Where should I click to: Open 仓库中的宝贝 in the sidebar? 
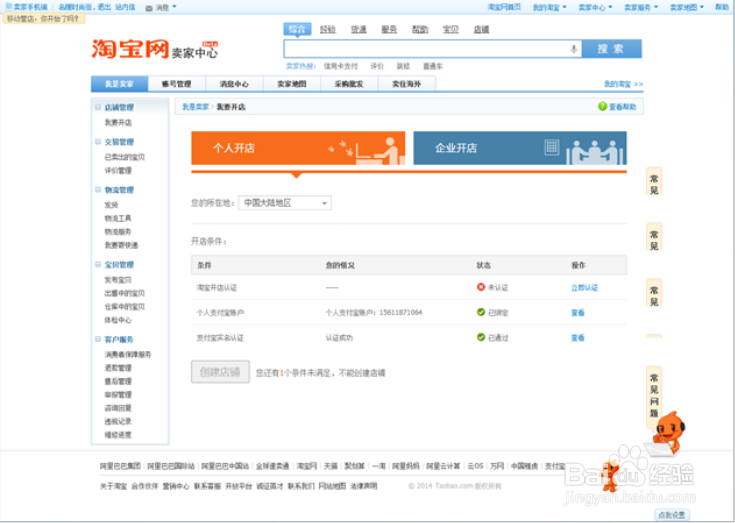[x=125, y=306]
